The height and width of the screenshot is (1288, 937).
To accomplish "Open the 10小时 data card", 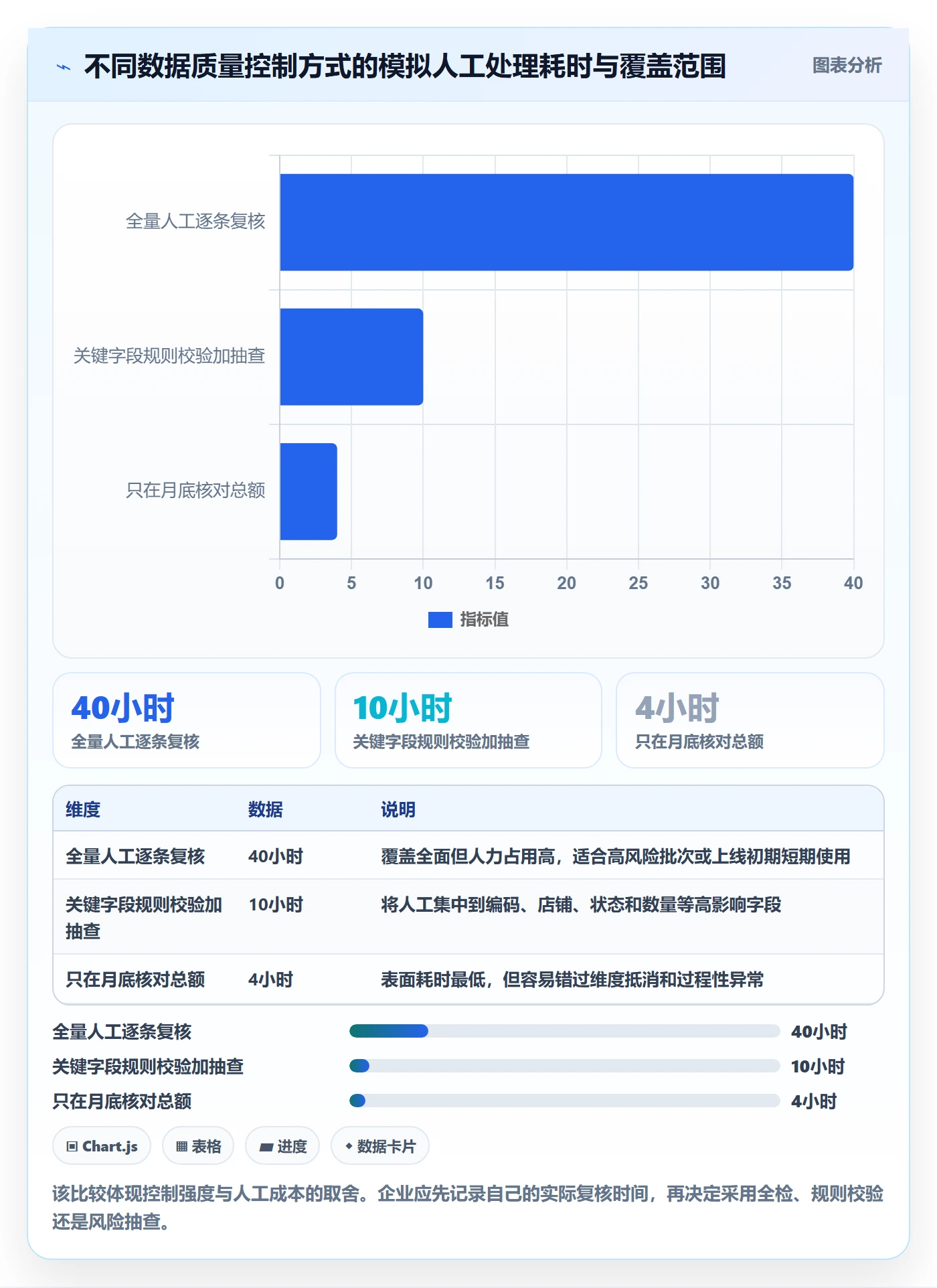I will [468, 720].
